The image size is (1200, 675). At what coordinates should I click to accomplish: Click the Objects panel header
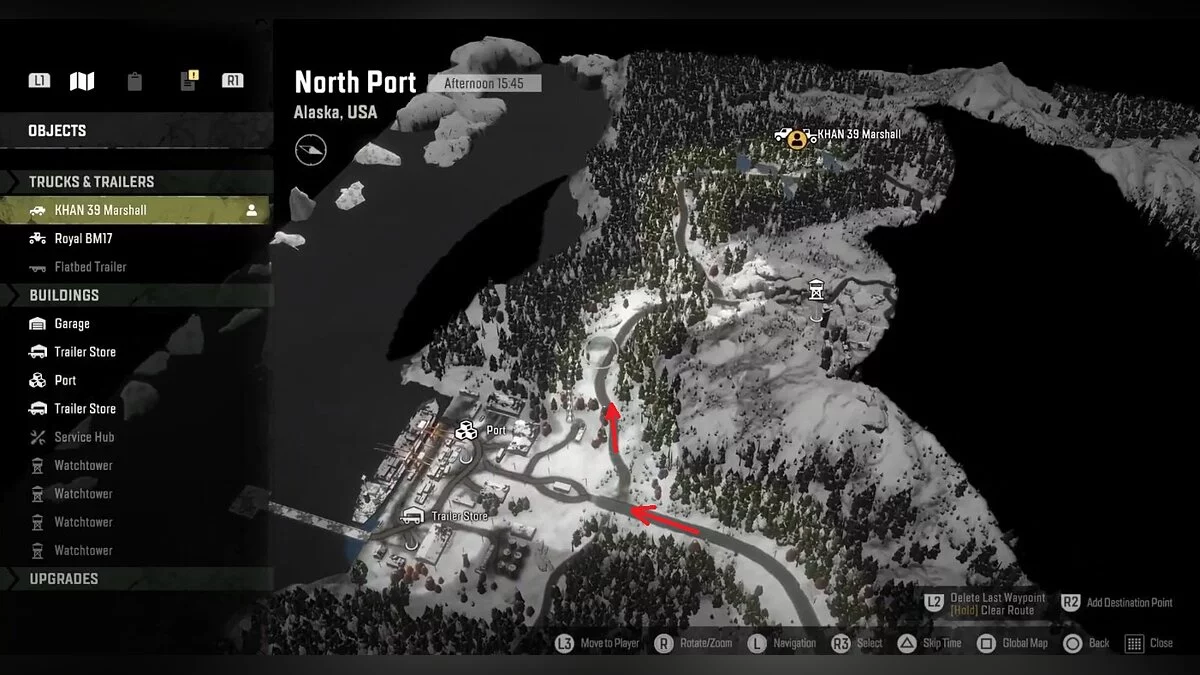[135, 130]
